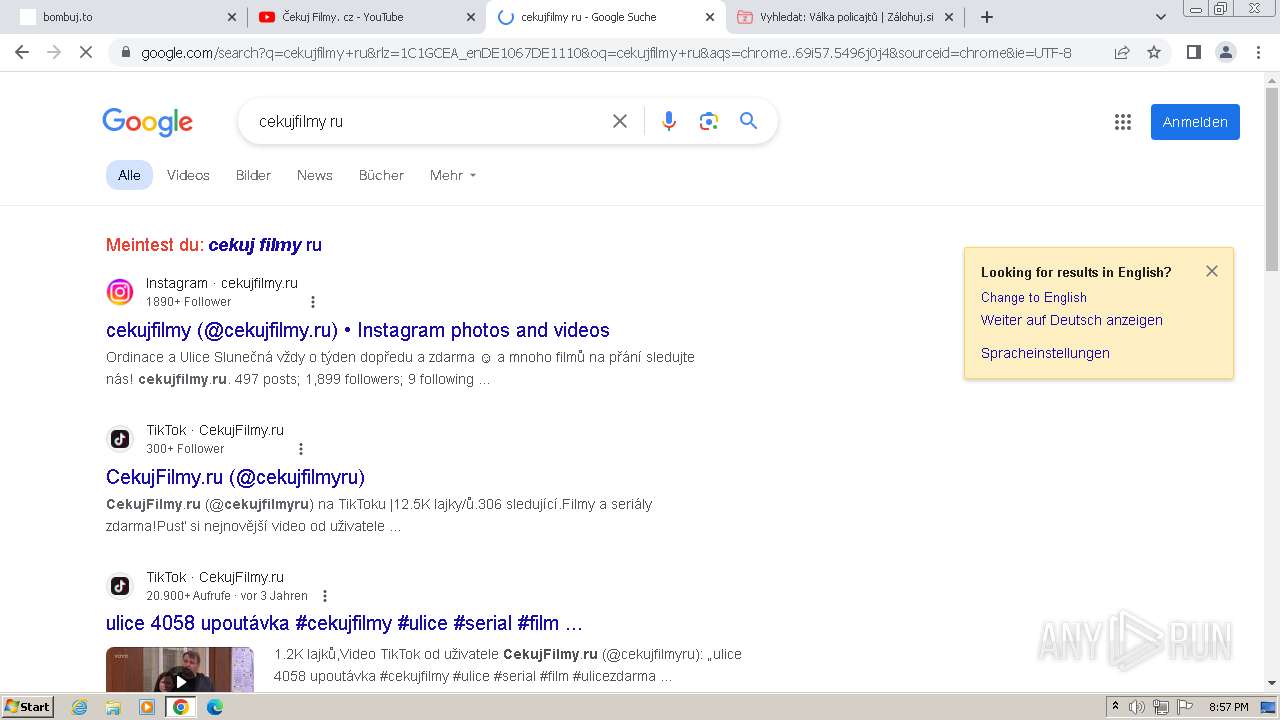The width and height of the screenshot is (1280, 720).
Task: Open Spracheinstellungen link
Action: click(1045, 353)
